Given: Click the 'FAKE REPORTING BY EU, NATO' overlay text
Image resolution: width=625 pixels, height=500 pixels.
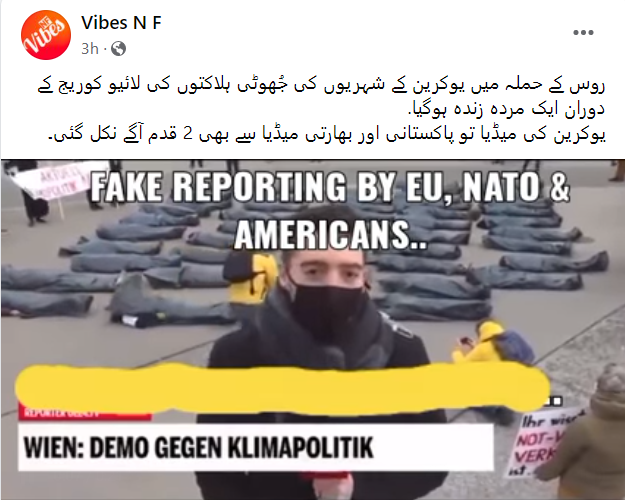Looking at the screenshot, I should pos(330,186).
